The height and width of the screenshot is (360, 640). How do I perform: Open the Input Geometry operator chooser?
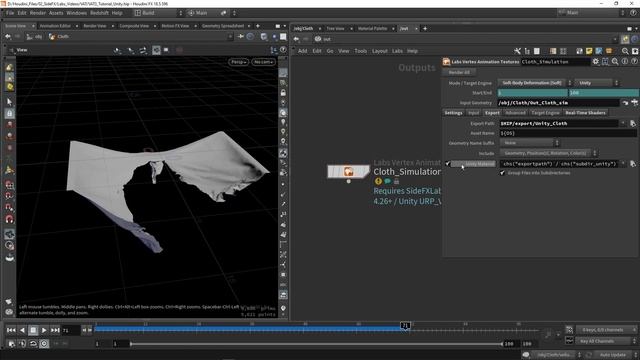[634, 103]
